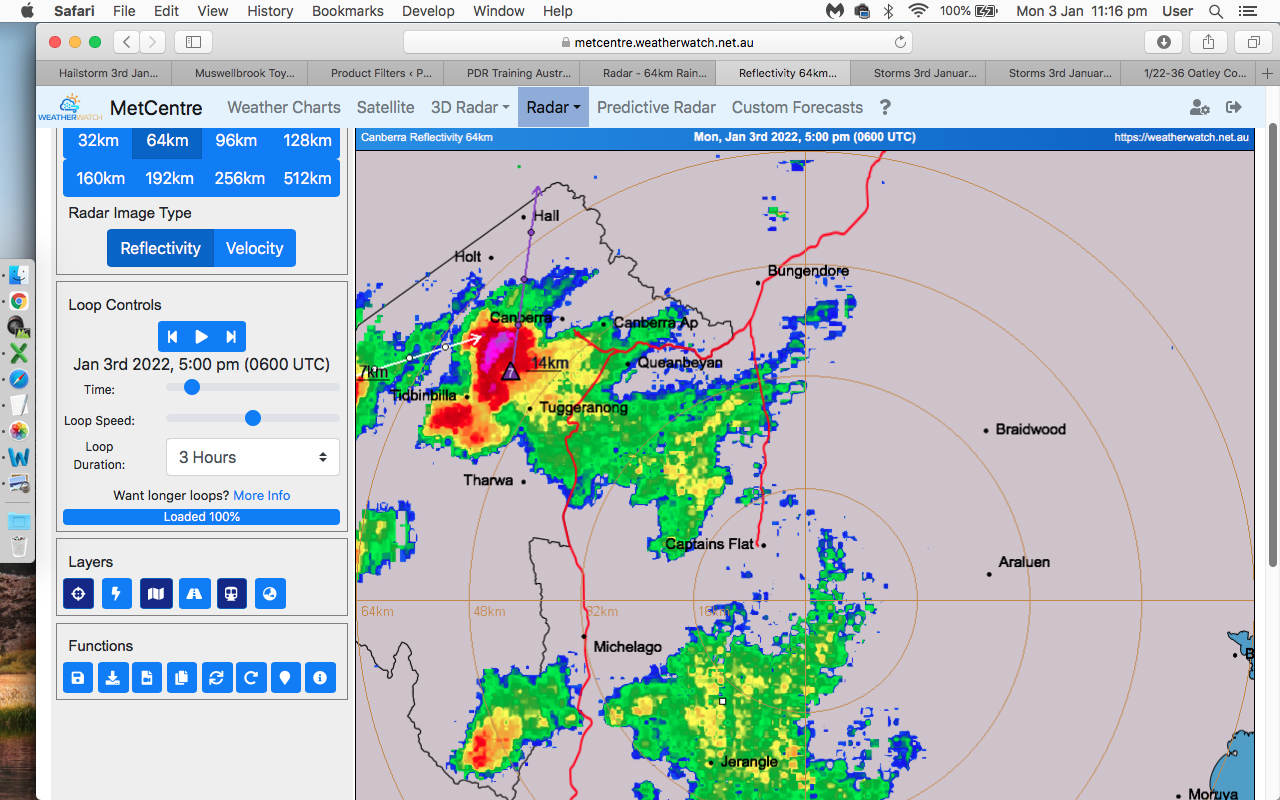Choose the 96km radar range
The width and height of the screenshot is (1280, 800).
coord(236,141)
